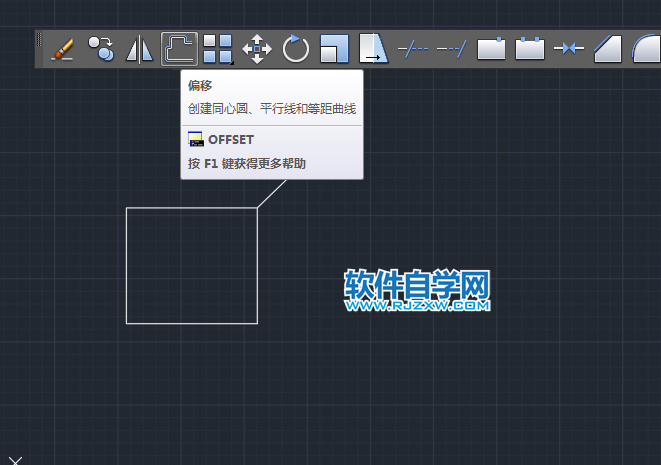This screenshot has height=465, width=661.
Task: Activate the Extend tool
Action: (x=452, y=48)
